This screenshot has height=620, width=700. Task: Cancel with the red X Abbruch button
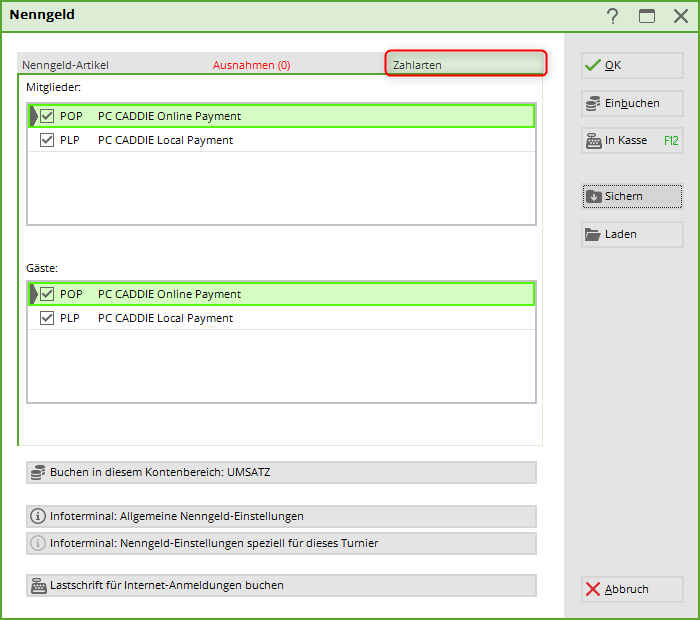[x=631, y=589]
